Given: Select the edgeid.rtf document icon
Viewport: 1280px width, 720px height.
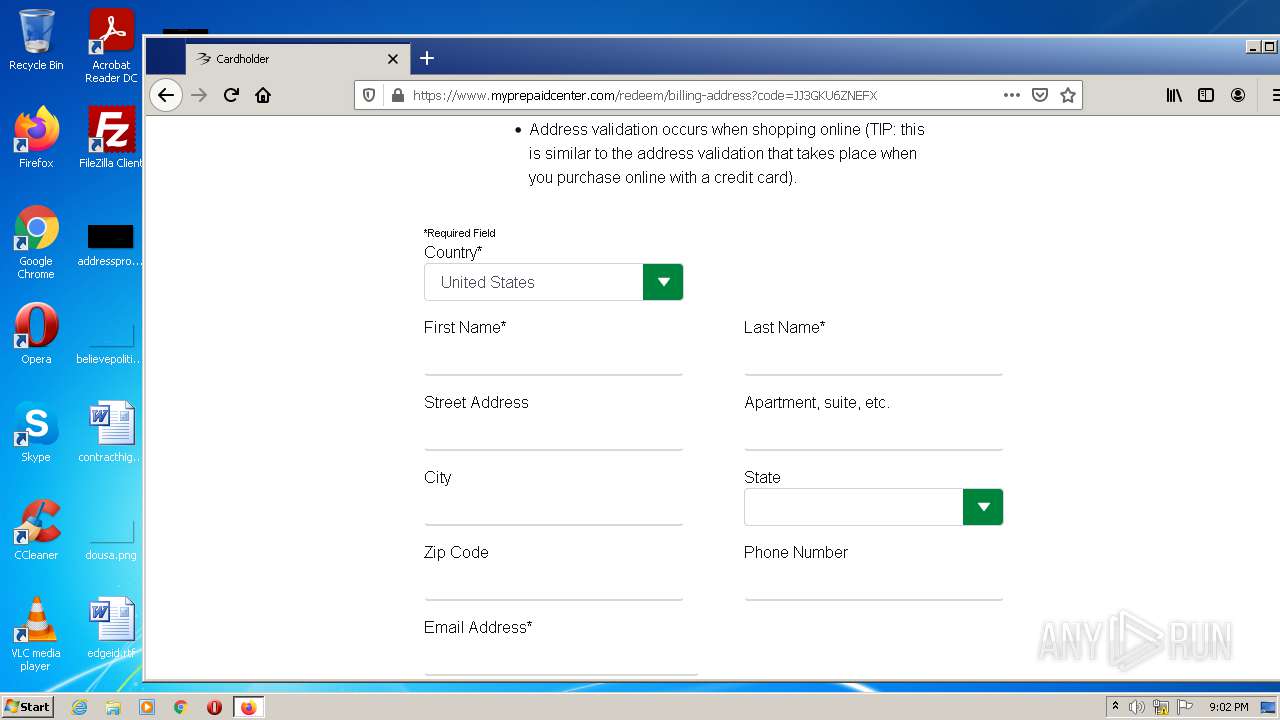Looking at the screenshot, I should 110,628.
